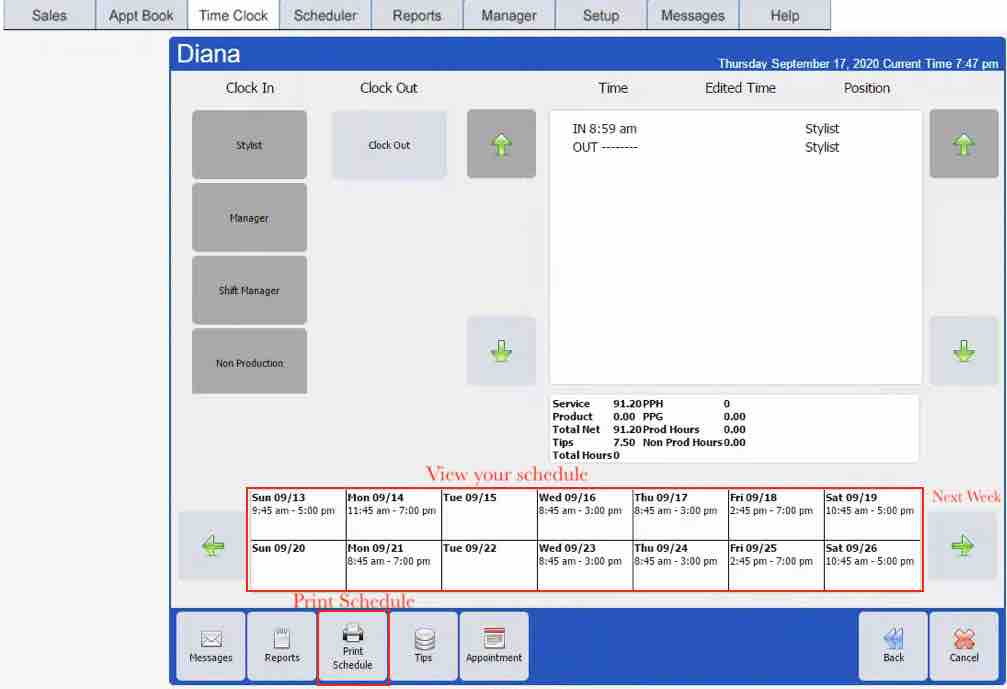Click the Clock Out column header
Viewport: 1007px width, 689px height.
point(389,88)
